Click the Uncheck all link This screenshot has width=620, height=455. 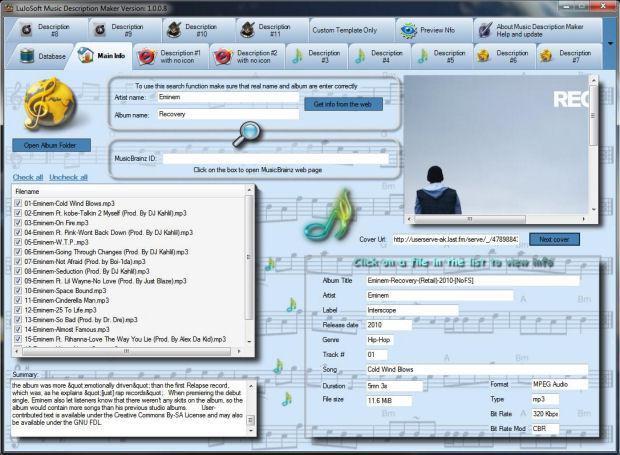pyautogui.click(x=68, y=177)
